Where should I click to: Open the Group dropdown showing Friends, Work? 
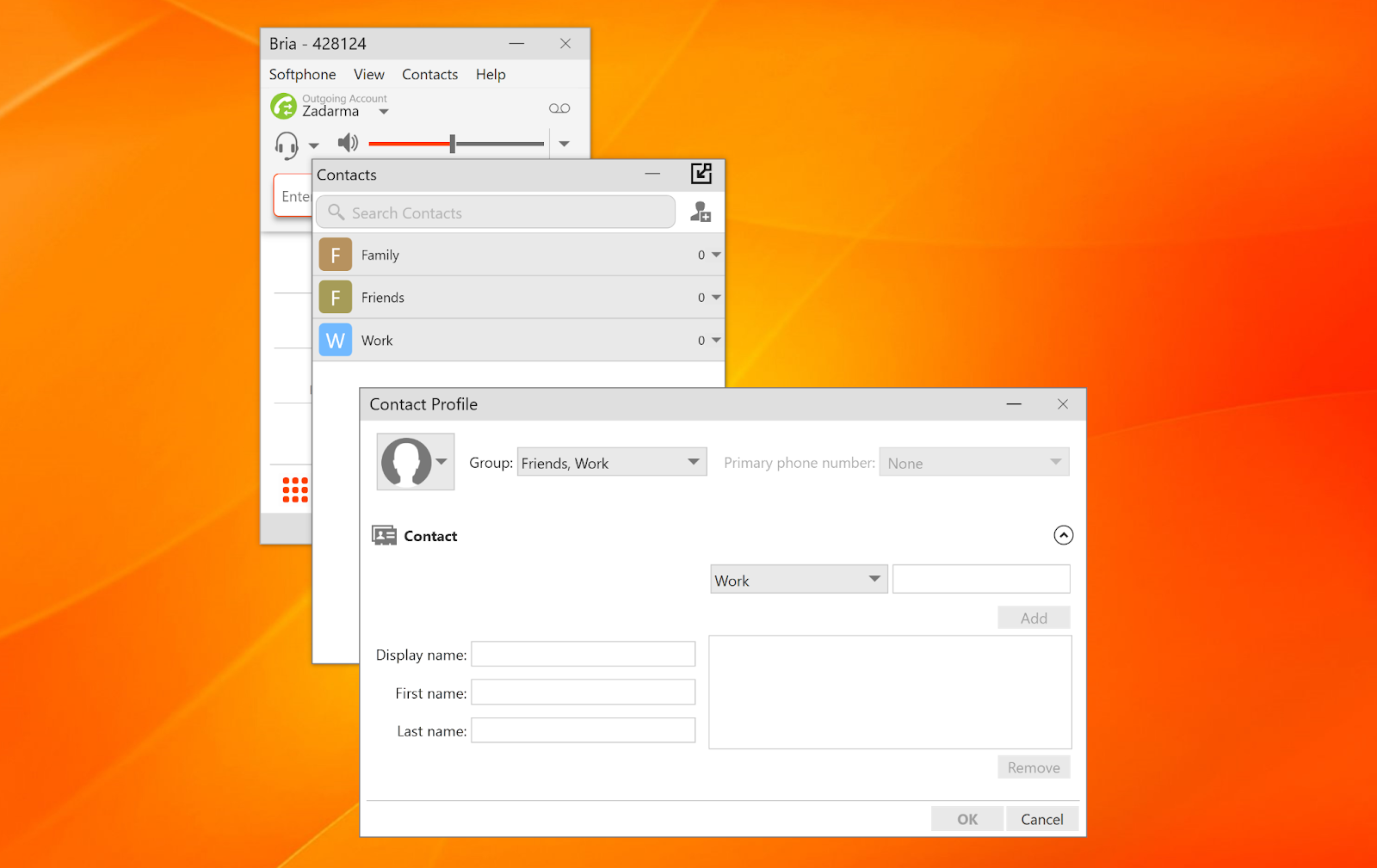[611, 463]
